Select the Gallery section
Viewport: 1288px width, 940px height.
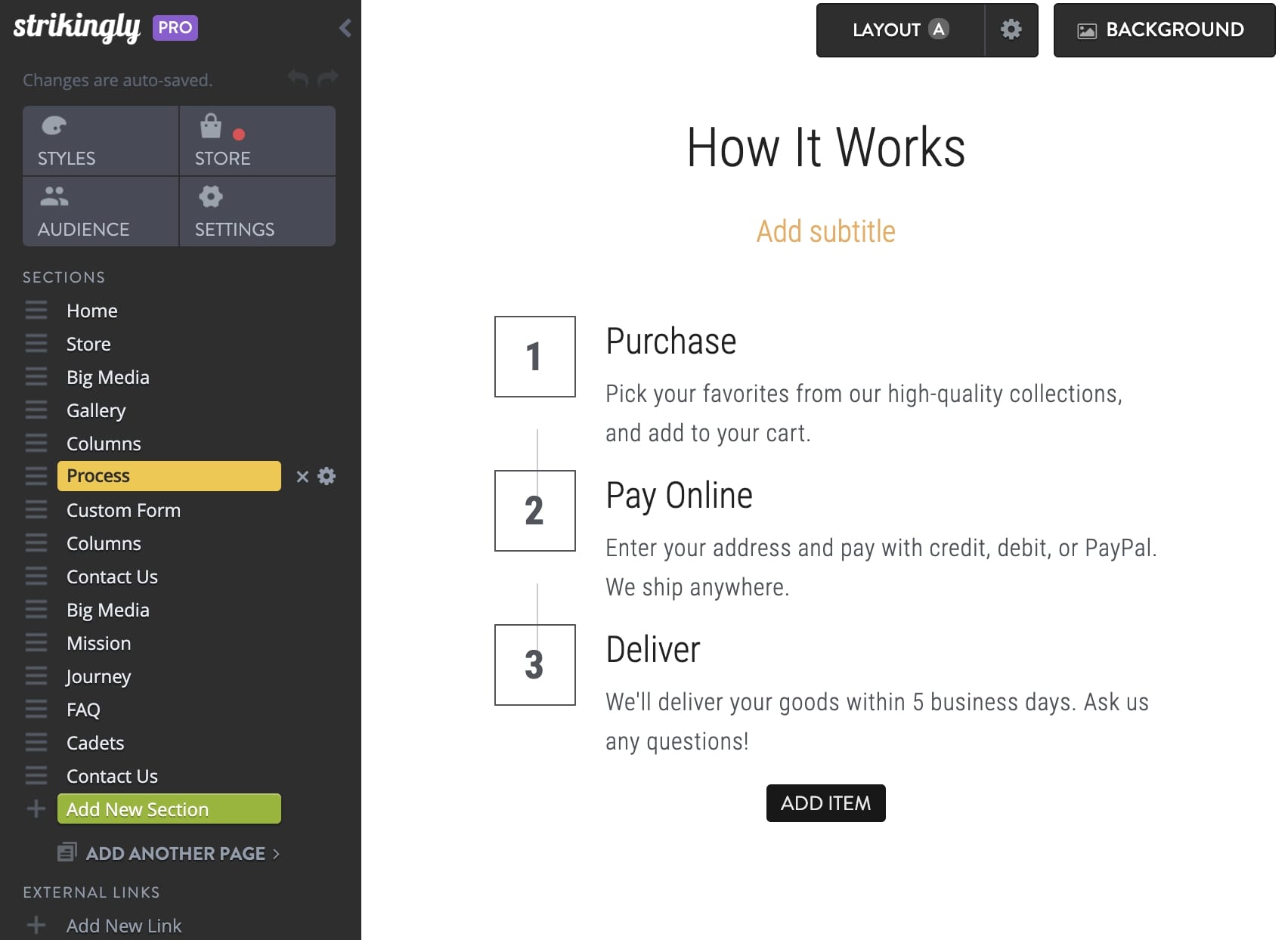point(96,410)
